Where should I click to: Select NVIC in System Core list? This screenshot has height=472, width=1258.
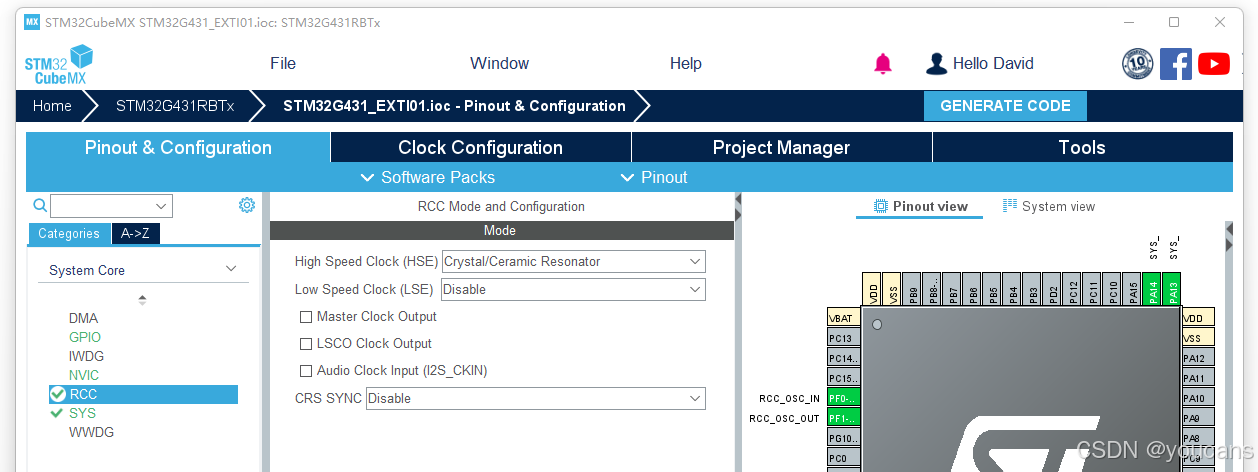(84, 375)
